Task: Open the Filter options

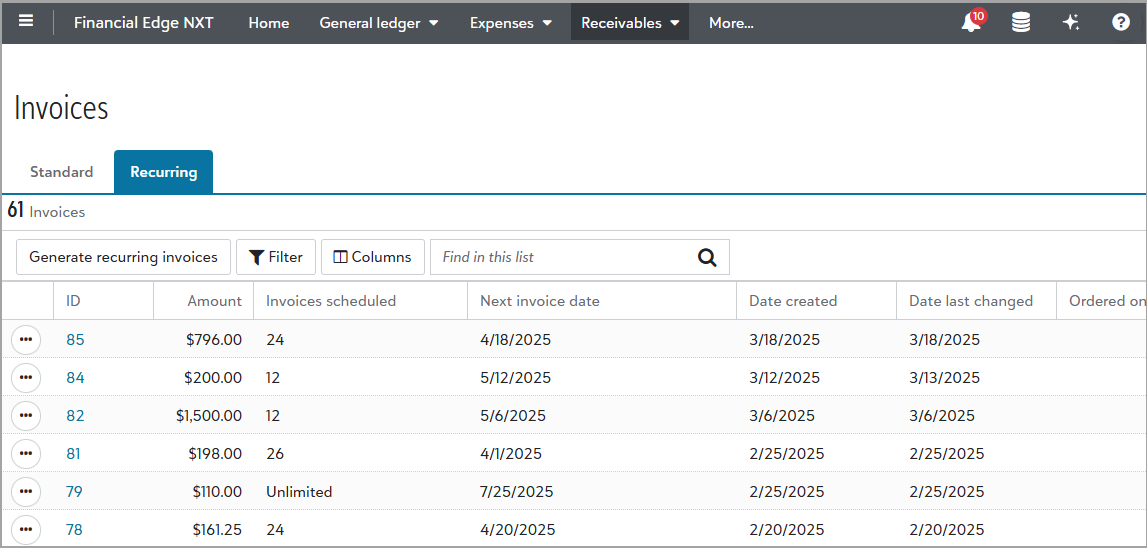Action: point(276,257)
